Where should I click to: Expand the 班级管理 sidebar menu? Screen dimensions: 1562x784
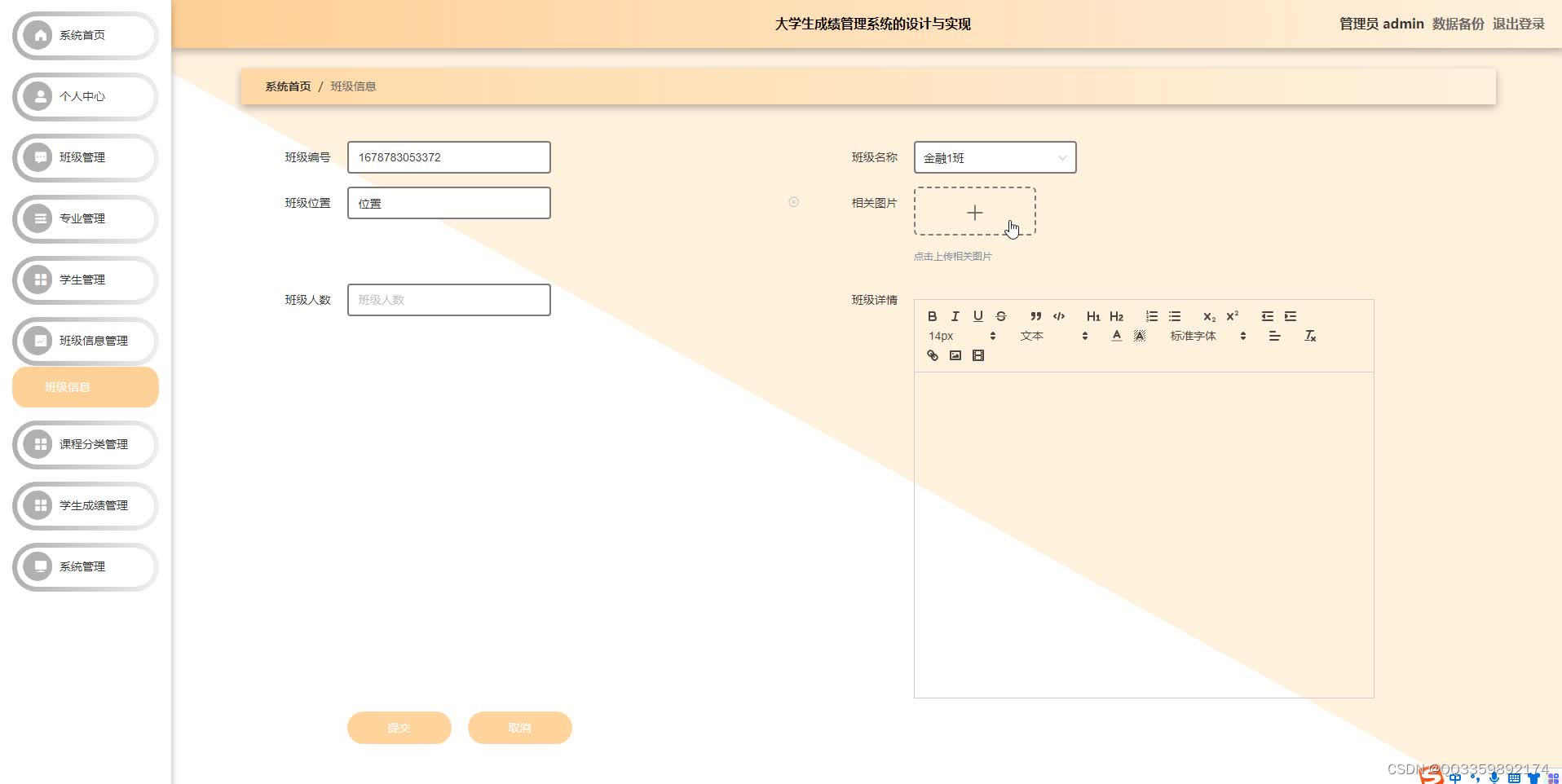[86, 157]
